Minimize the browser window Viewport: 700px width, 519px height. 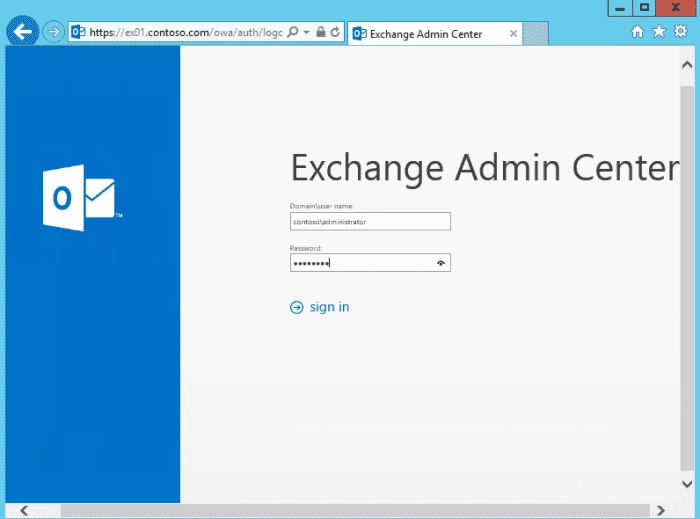point(620,8)
